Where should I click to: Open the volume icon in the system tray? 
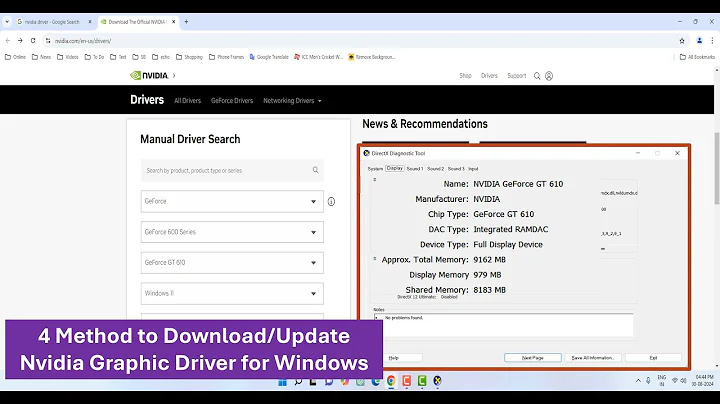coord(684,381)
